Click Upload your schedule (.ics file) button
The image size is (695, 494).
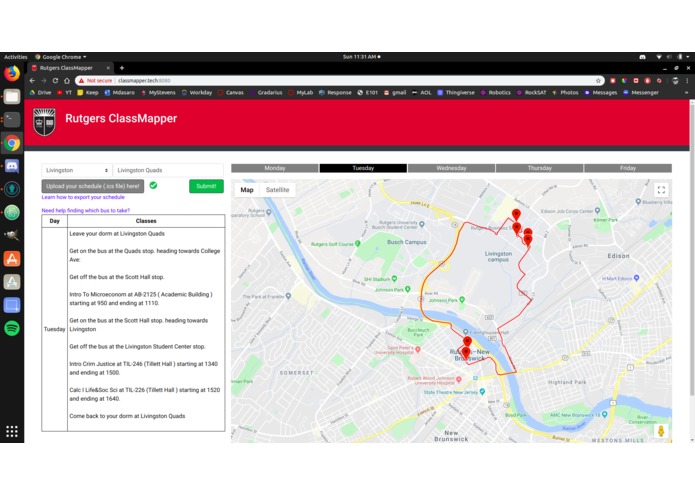[93, 186]
